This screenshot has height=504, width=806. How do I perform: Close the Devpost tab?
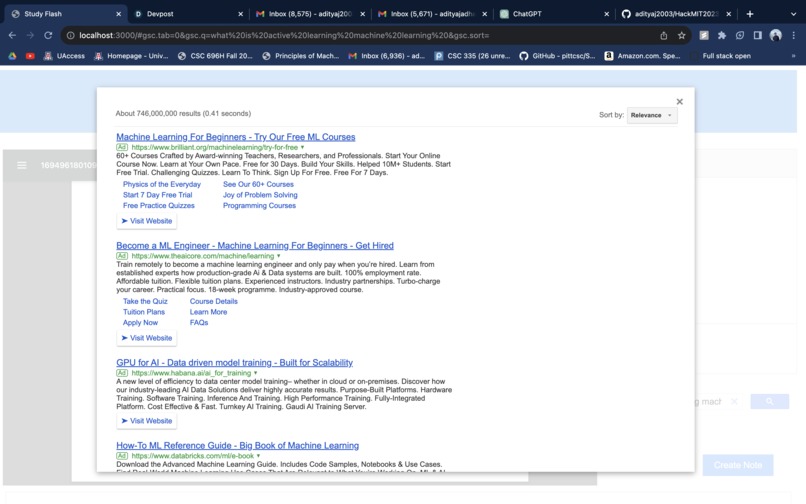[x=240, y=14]
